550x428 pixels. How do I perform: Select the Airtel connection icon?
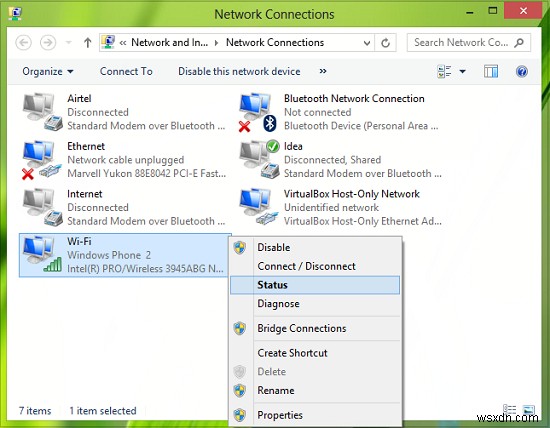pos(43,112)
